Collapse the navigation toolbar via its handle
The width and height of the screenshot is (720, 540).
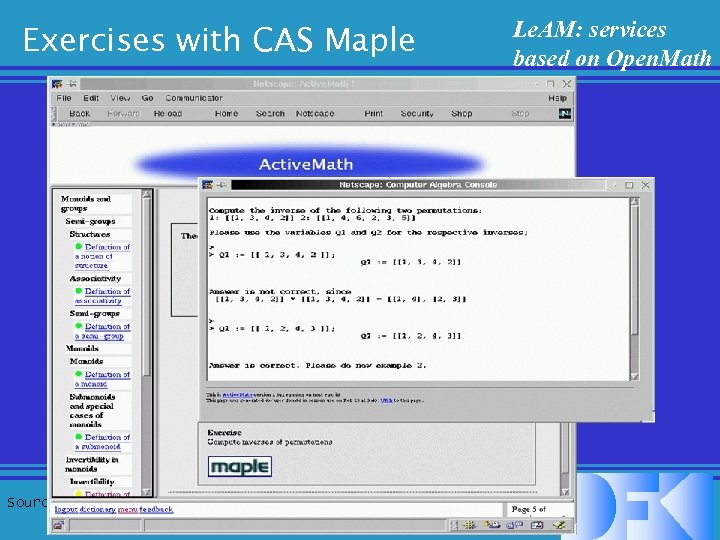[54, 114]
